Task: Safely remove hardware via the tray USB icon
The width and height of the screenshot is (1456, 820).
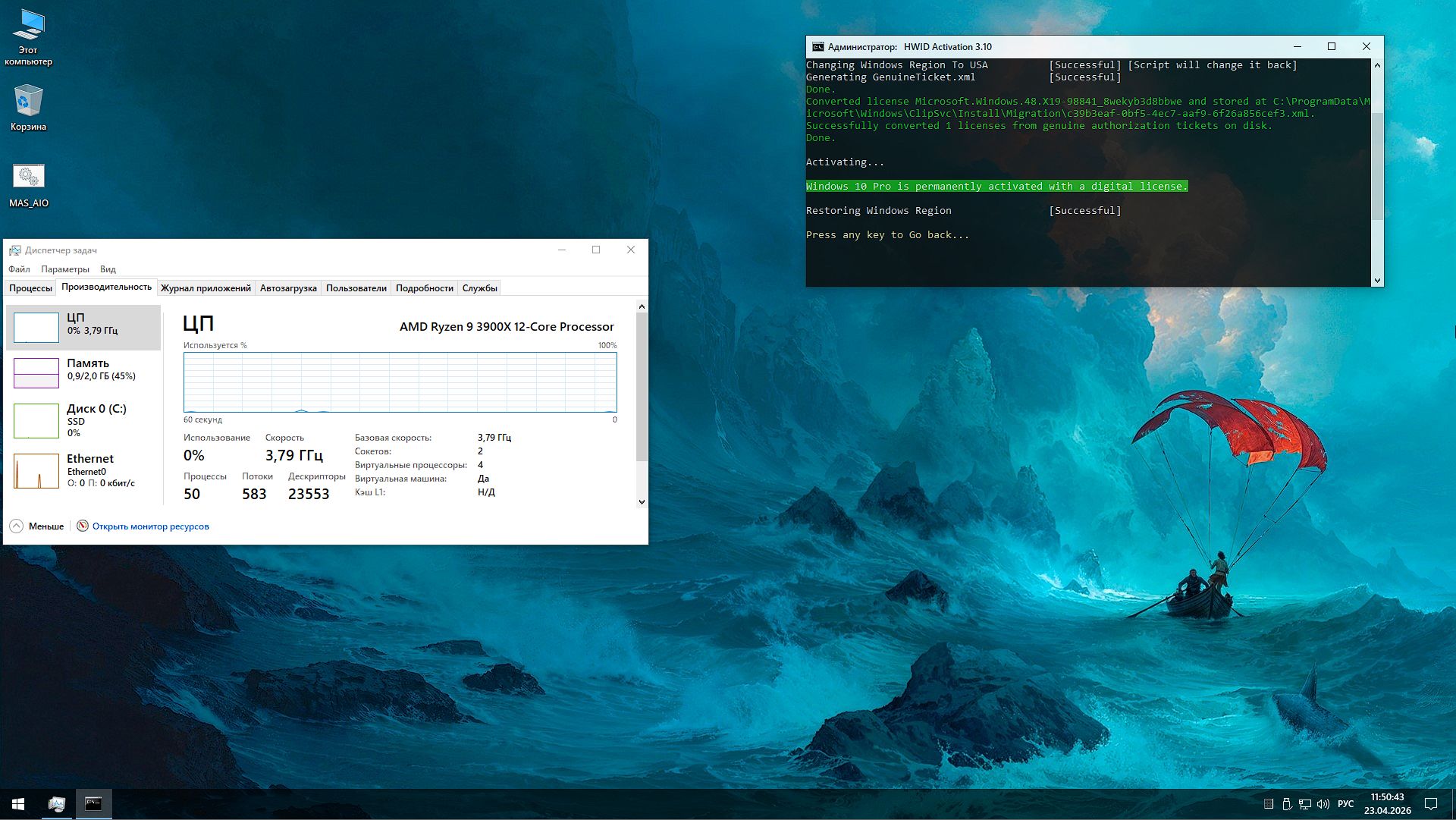Action: pos(1287,805)
